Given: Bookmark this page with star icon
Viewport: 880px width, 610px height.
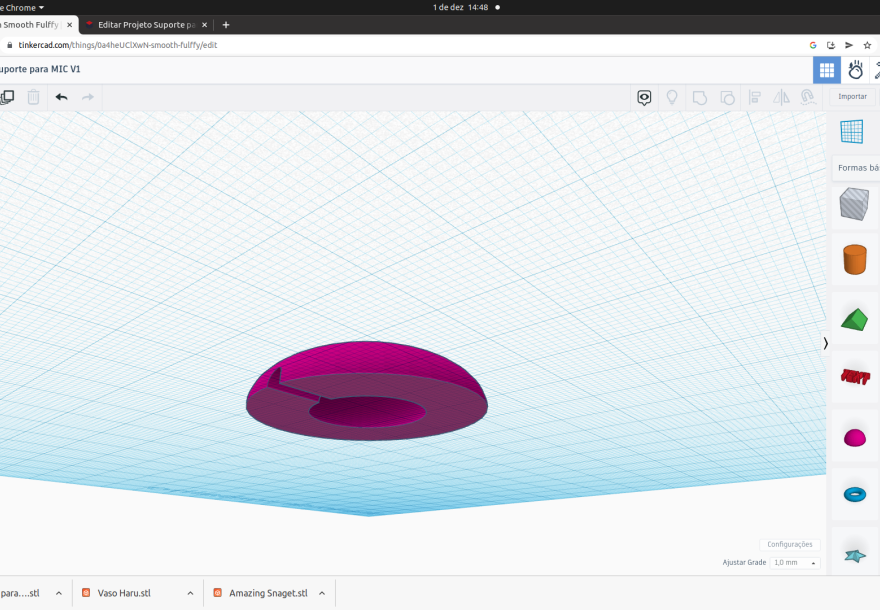Looking at the screenshot, I should click(867, 45).
